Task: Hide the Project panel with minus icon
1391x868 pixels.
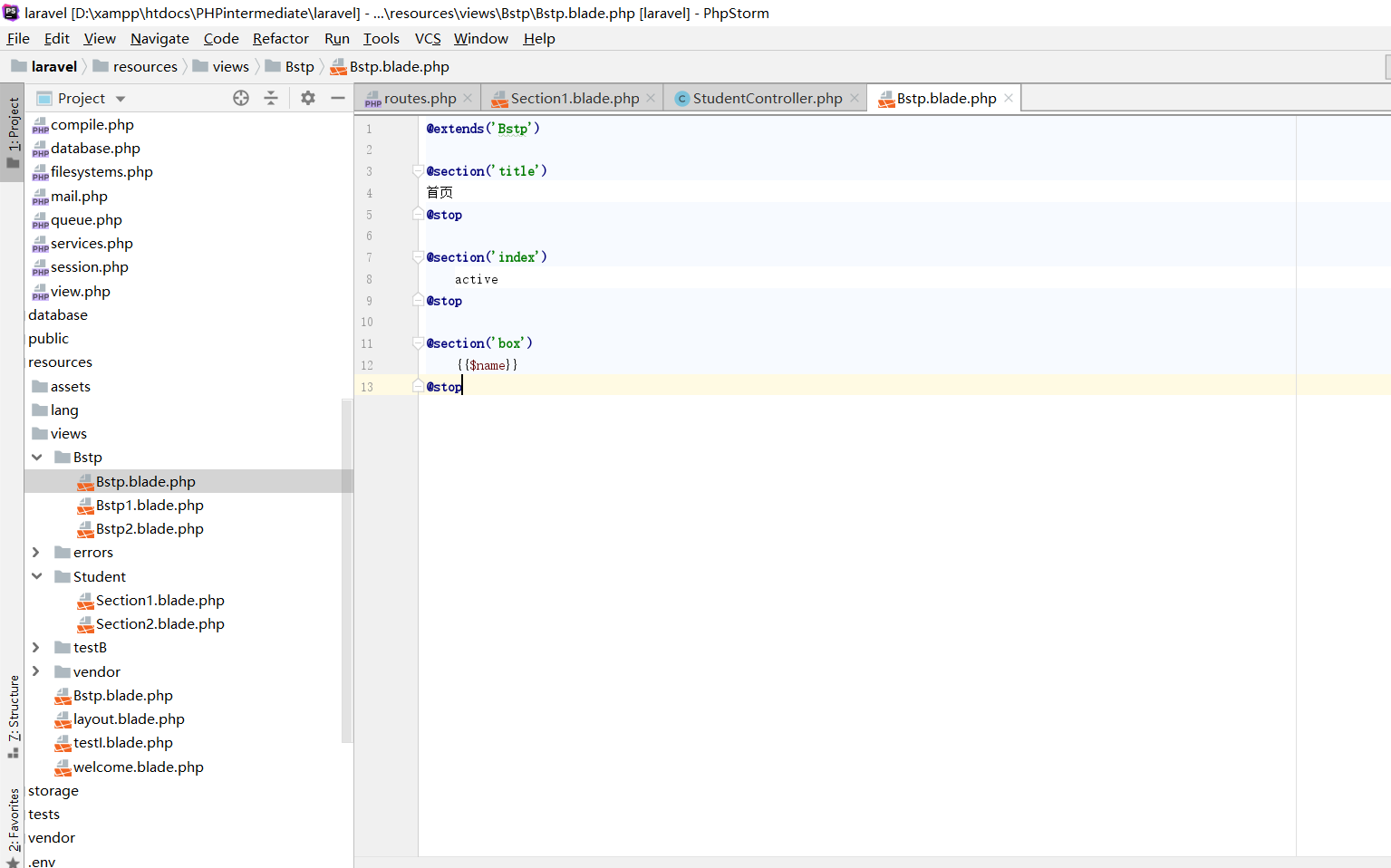Action: click(338, 98)
